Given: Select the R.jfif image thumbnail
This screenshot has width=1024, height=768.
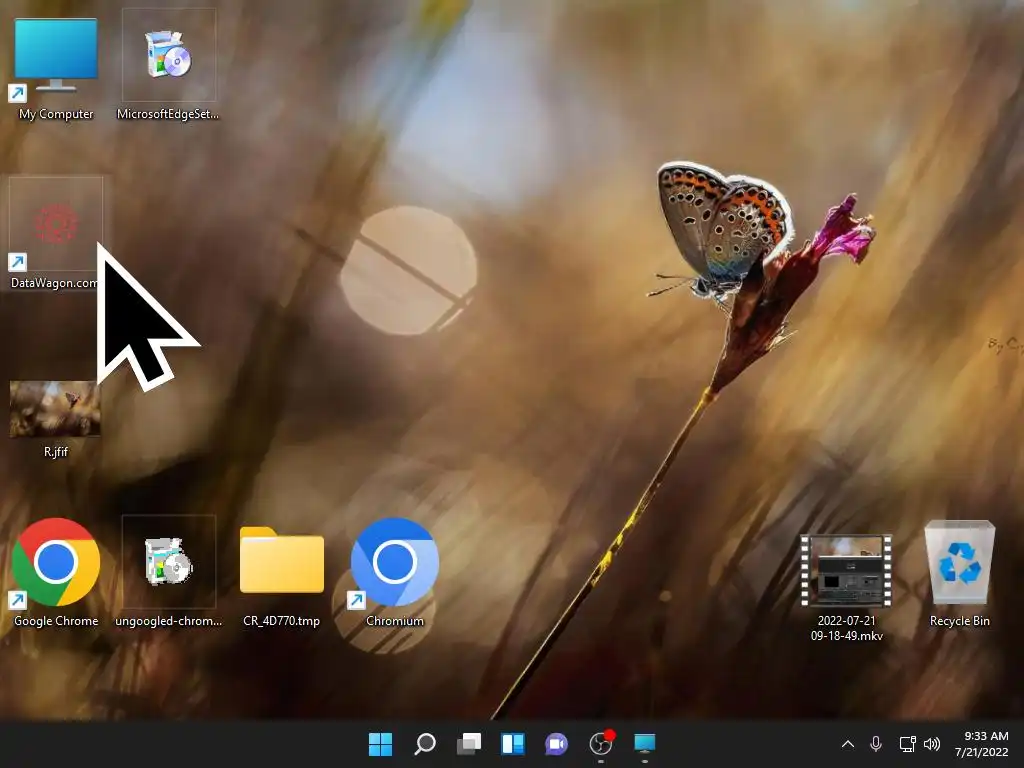Looking at the screenshot, I should [55, 409].
